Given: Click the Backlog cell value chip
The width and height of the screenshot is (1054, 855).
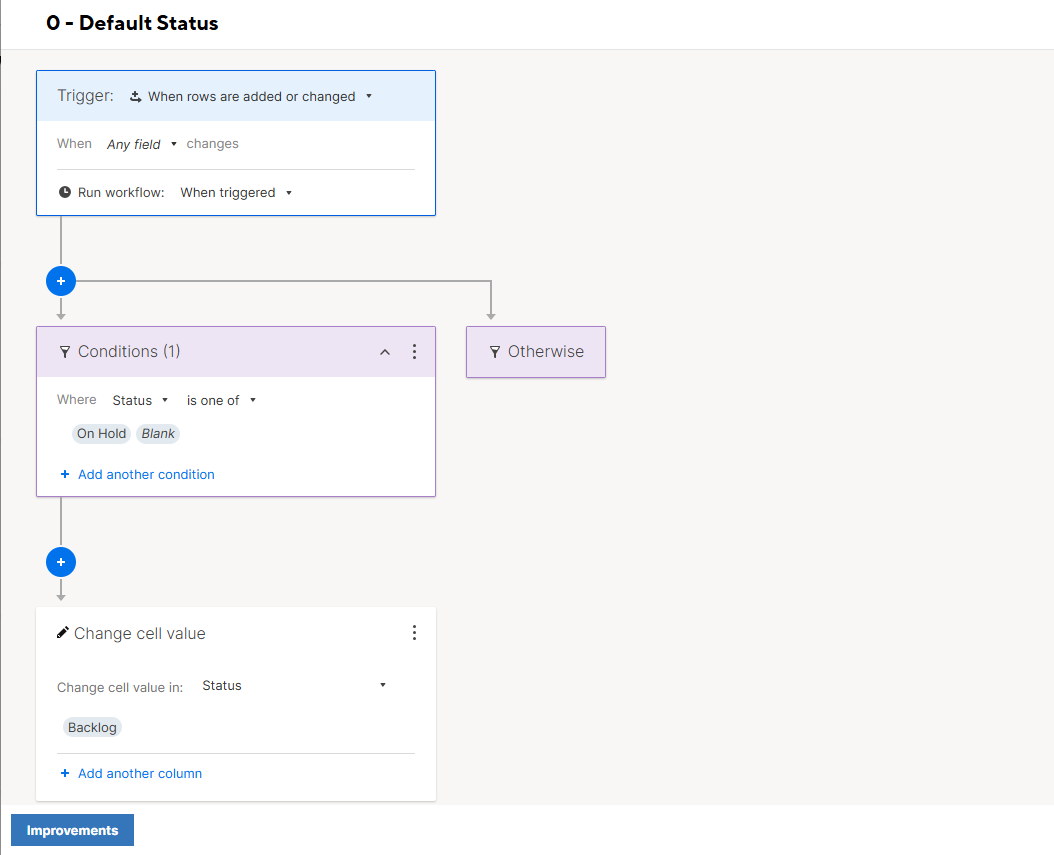Looking at the screenshot, I should pyautogui.click(x=92, y=727).
